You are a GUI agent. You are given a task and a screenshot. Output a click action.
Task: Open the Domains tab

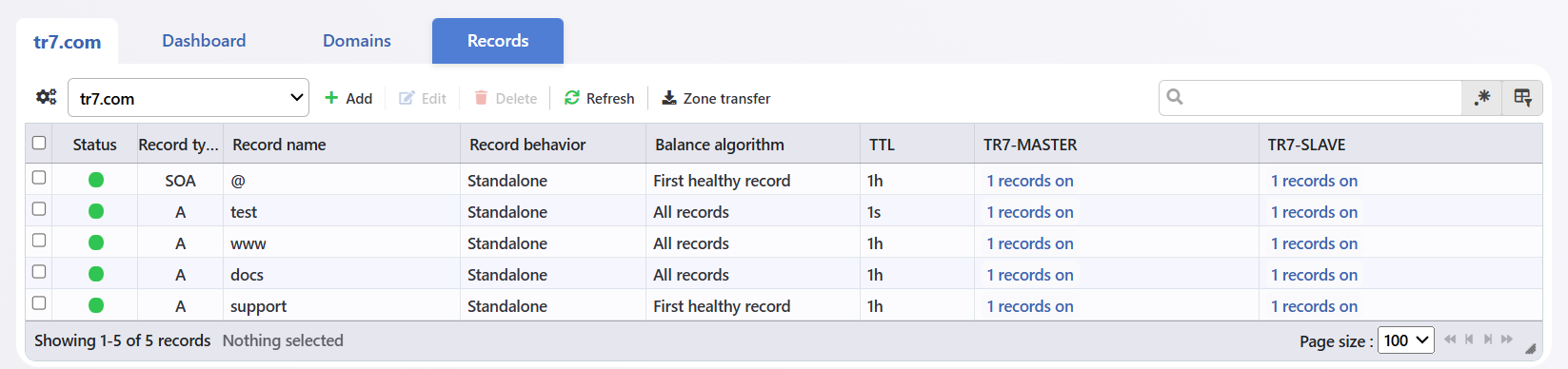[357, 41]
